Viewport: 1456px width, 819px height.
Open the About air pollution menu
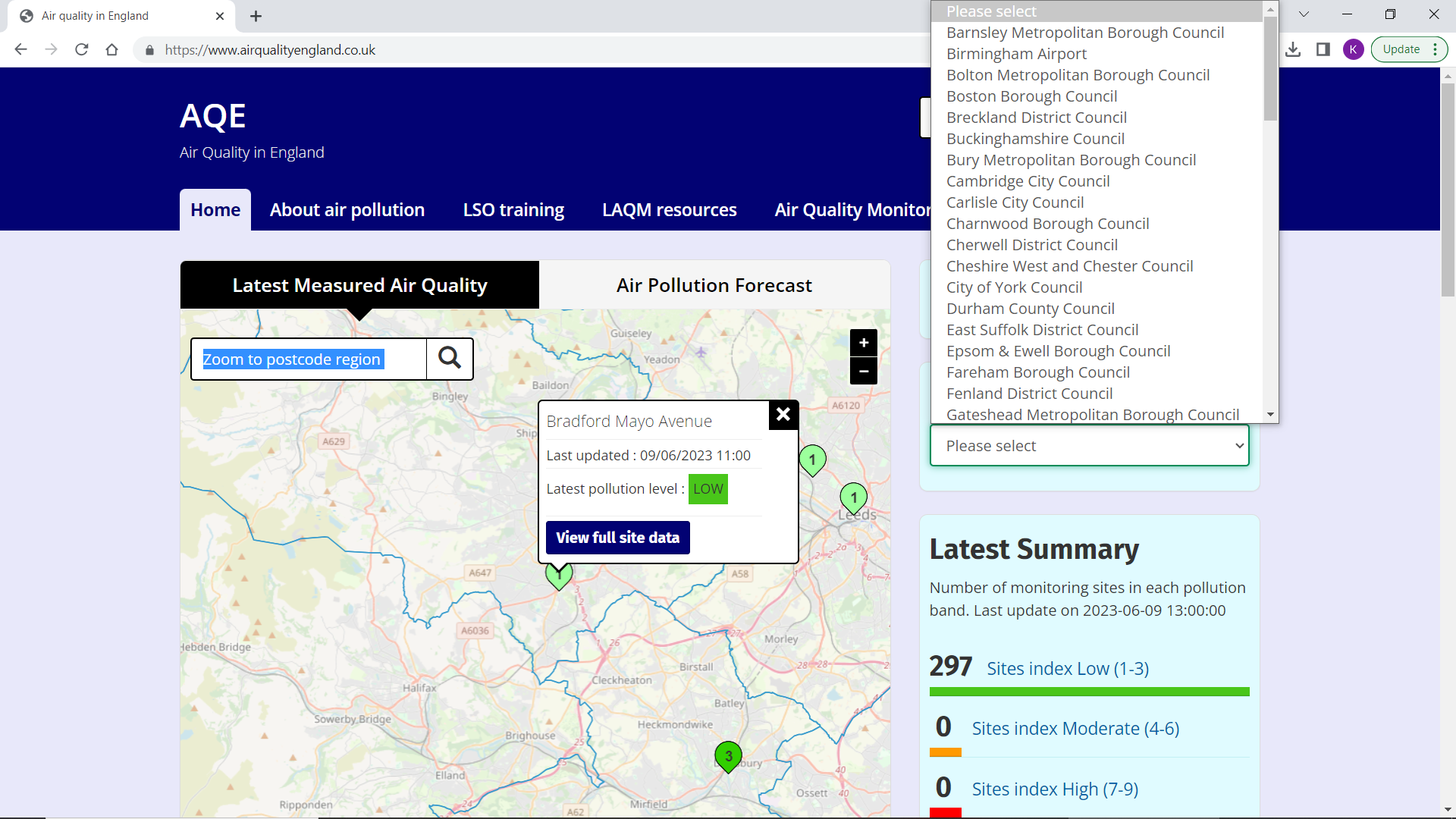click(x=347, y=210)
